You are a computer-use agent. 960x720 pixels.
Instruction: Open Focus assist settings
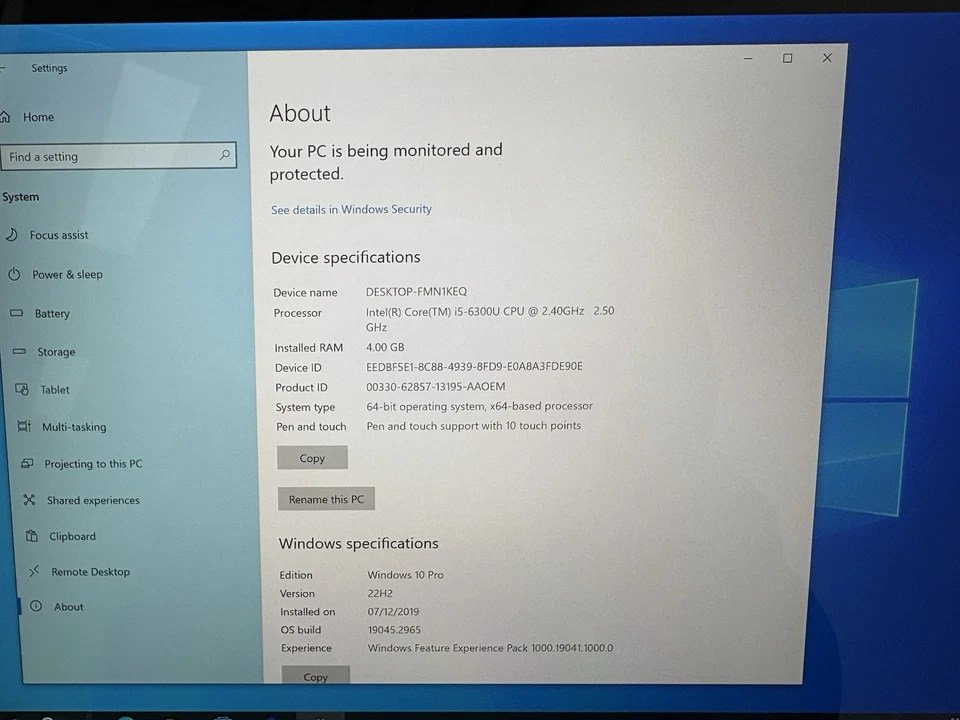coord(59,235)
